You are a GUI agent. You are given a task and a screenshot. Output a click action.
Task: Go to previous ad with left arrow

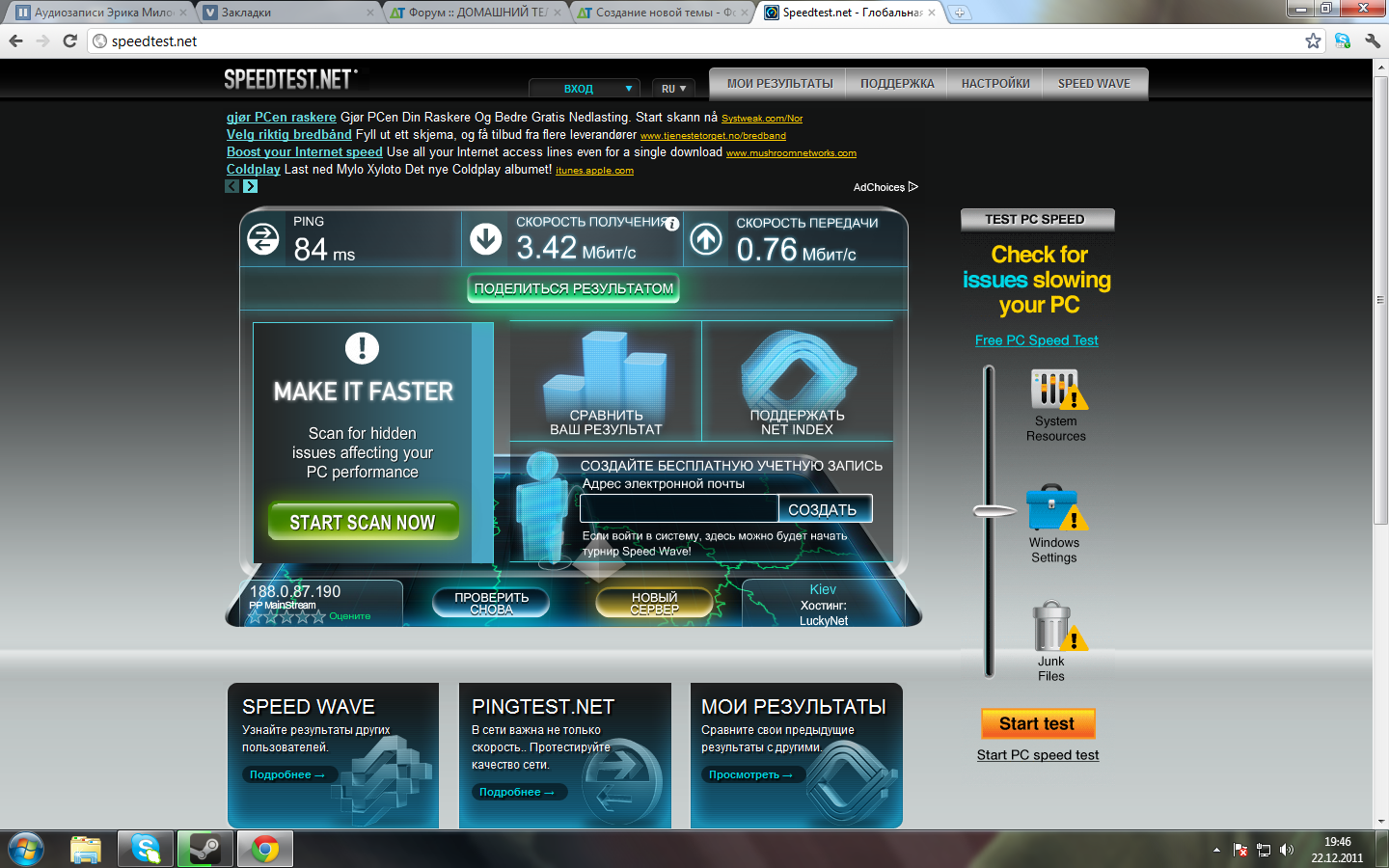coord(232,186)
